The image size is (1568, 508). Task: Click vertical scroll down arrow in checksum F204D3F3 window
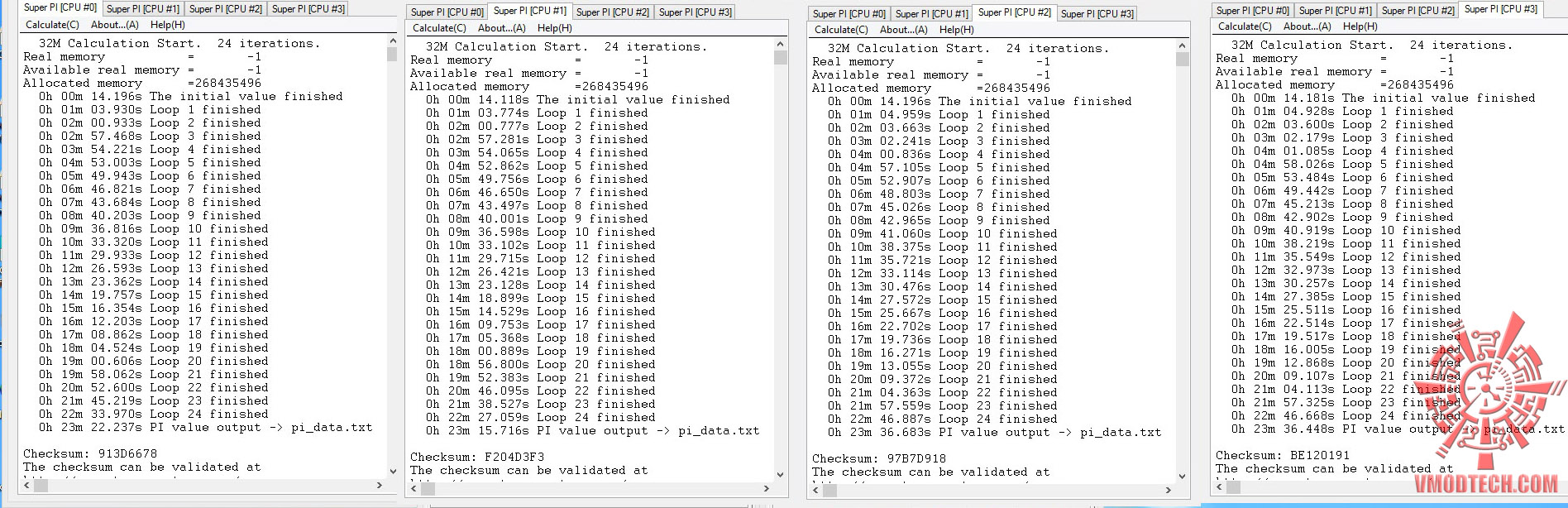tap(780, 475)
